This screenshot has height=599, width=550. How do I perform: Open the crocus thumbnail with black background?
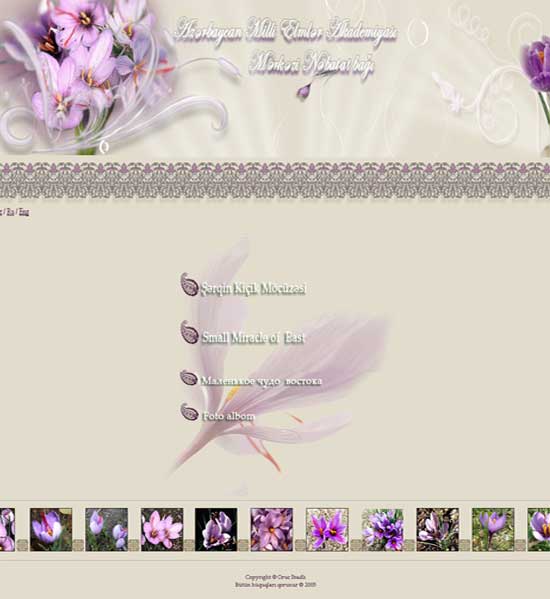click(216, 529)
